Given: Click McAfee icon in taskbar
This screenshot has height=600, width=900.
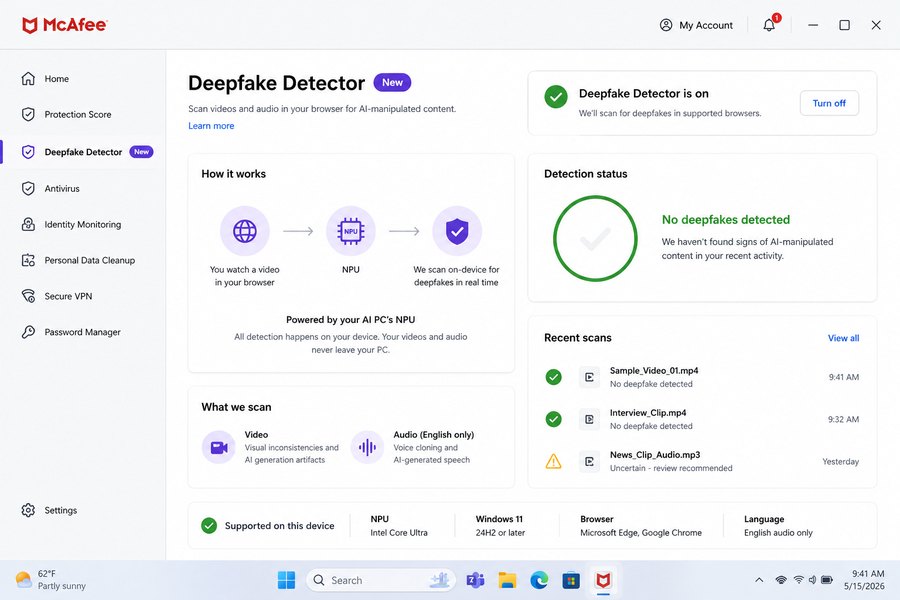Looking at the screenshot, I should 603,580.
